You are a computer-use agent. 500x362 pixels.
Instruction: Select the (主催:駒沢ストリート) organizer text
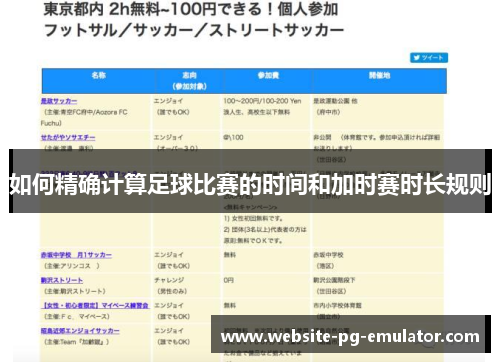[x=74, y=291]
